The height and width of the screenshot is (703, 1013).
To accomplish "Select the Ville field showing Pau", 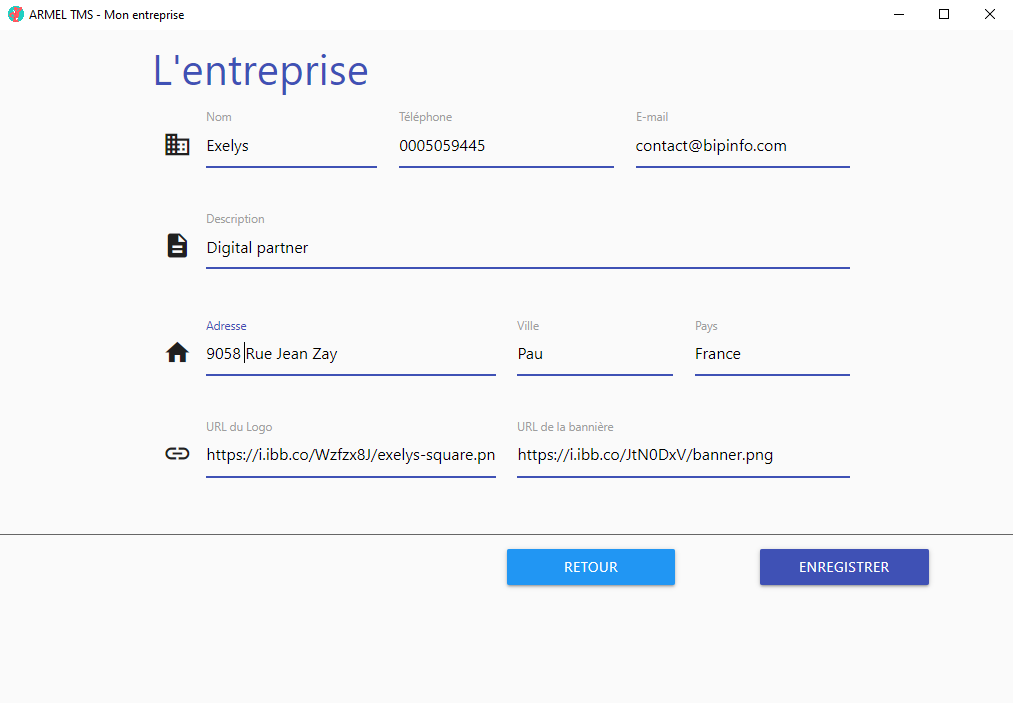I will [x=594, y=354].
